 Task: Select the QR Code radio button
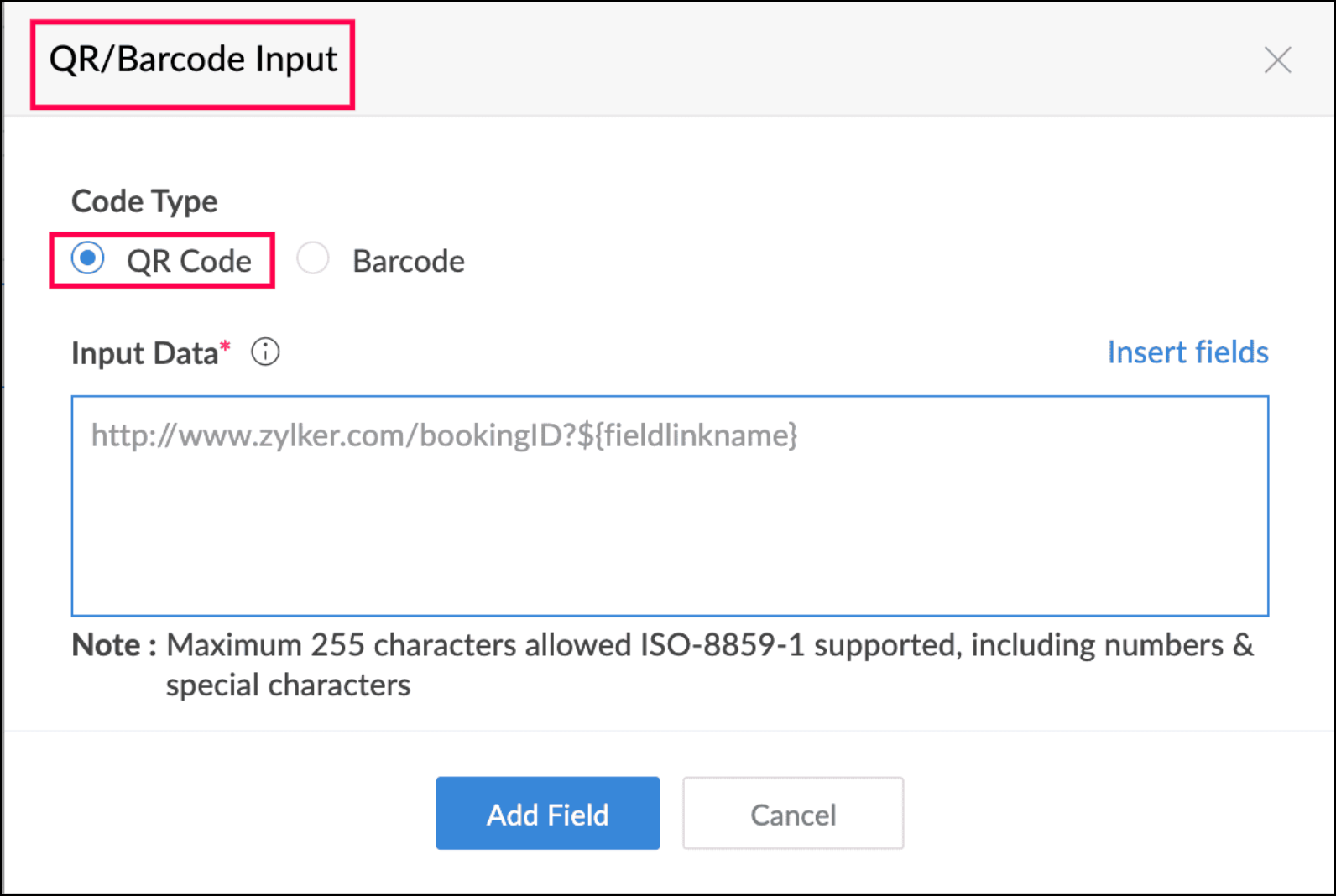88,258
